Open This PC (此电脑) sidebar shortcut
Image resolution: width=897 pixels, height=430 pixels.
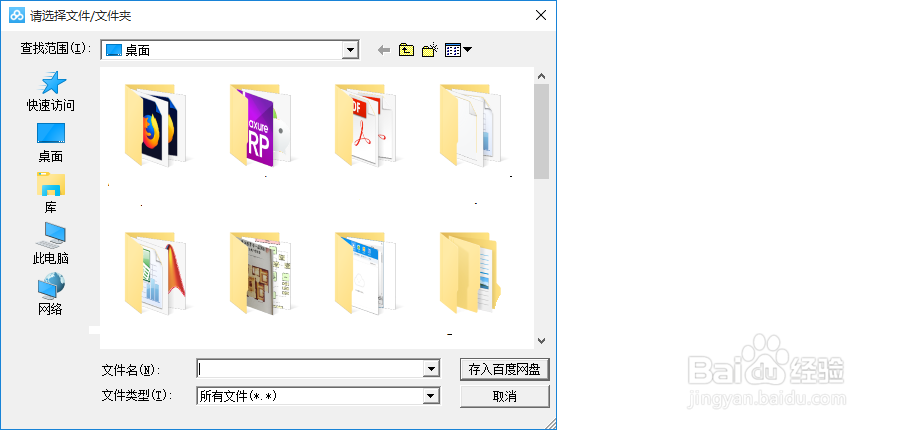[50, 244]
